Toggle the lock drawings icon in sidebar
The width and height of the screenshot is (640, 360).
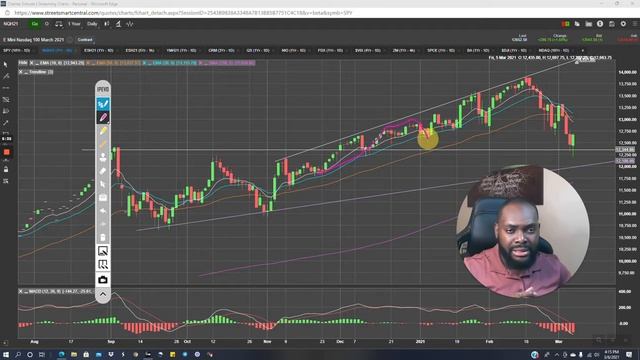coord(6,169)
